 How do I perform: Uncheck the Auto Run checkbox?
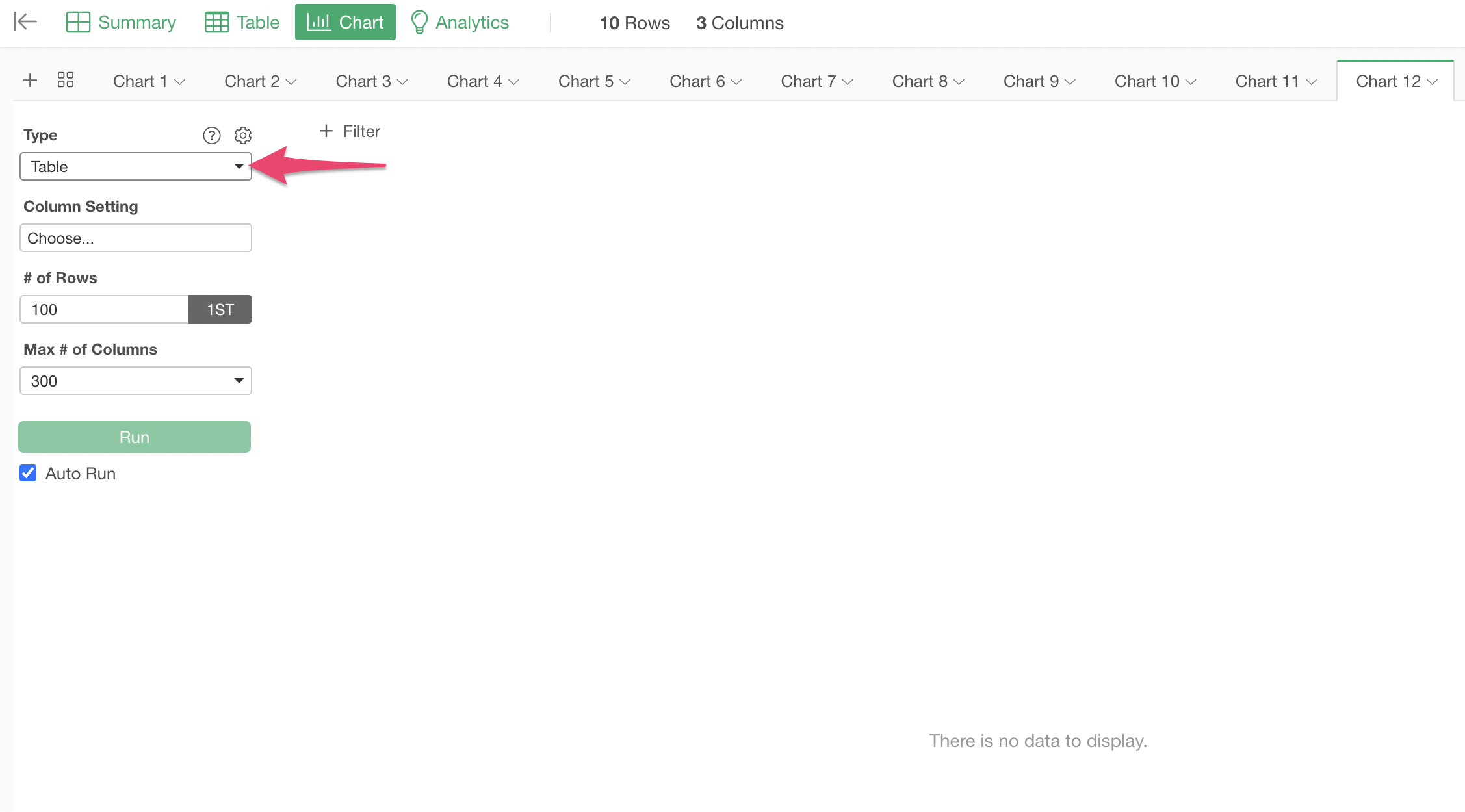coord(28,473)
